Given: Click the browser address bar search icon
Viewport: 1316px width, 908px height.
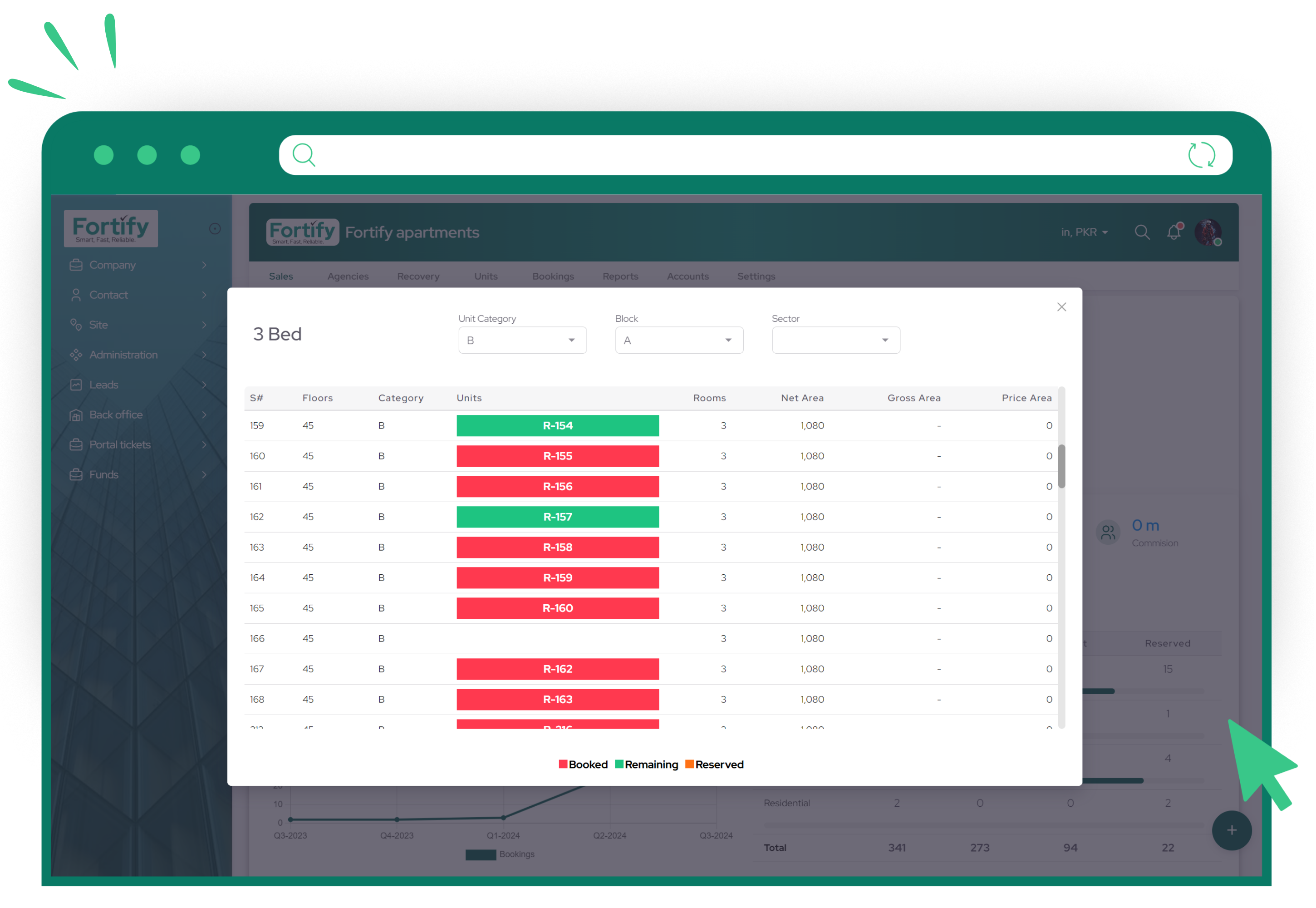Looking at the screenshot, I should point(304,155).
